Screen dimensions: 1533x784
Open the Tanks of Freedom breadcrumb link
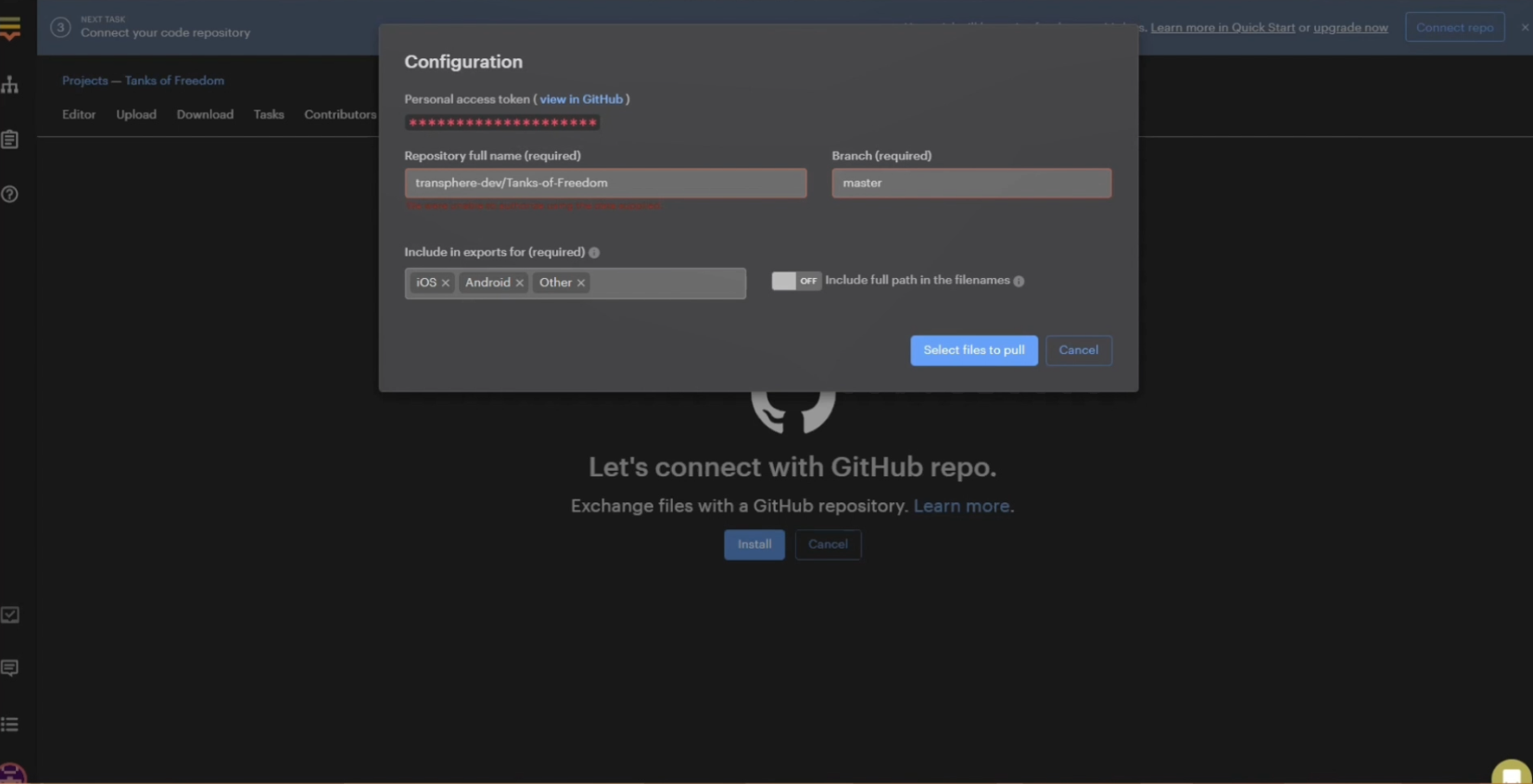[x=174, y=81]
